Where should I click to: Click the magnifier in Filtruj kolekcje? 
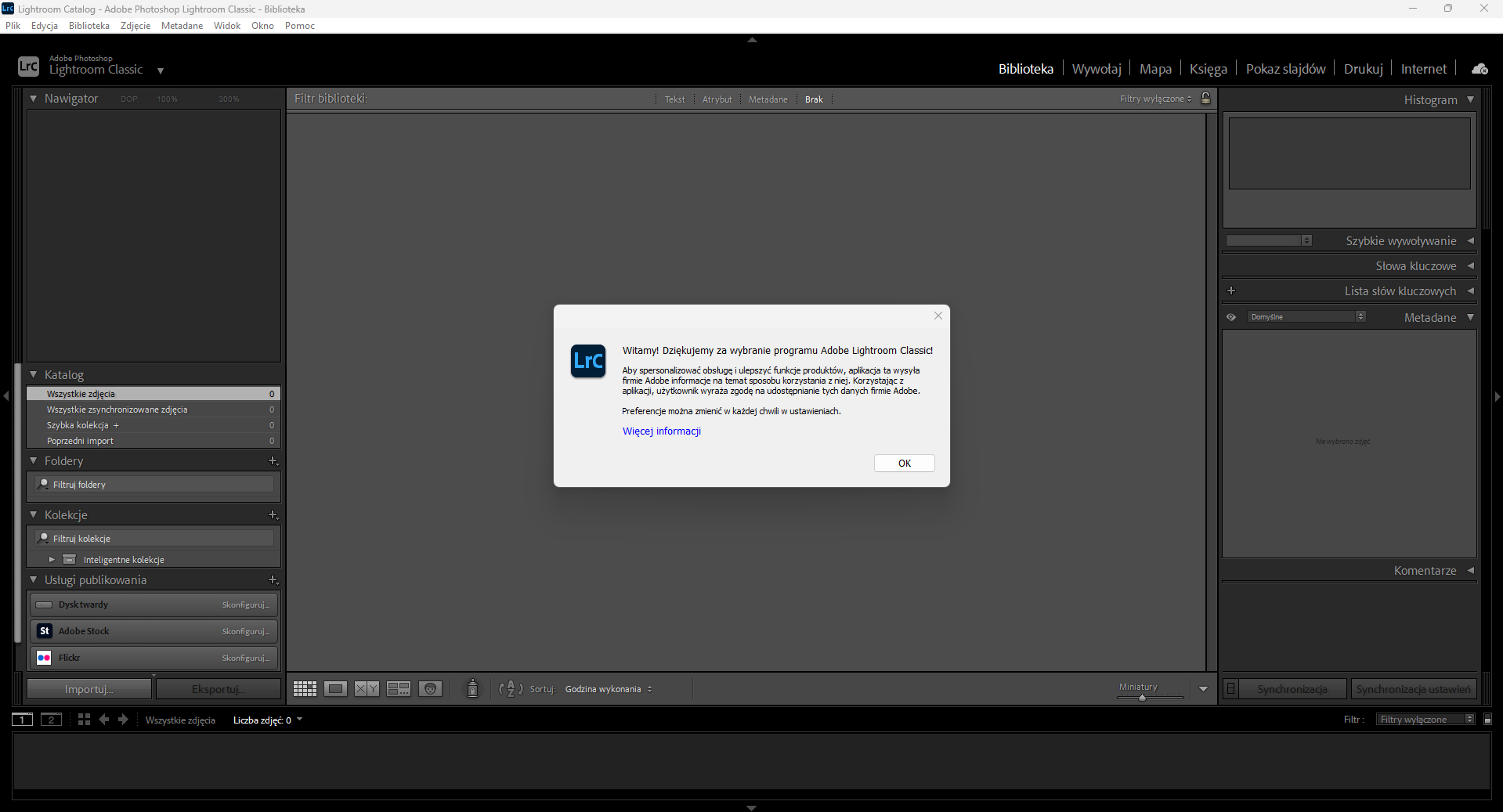click(x=44, y=538)
